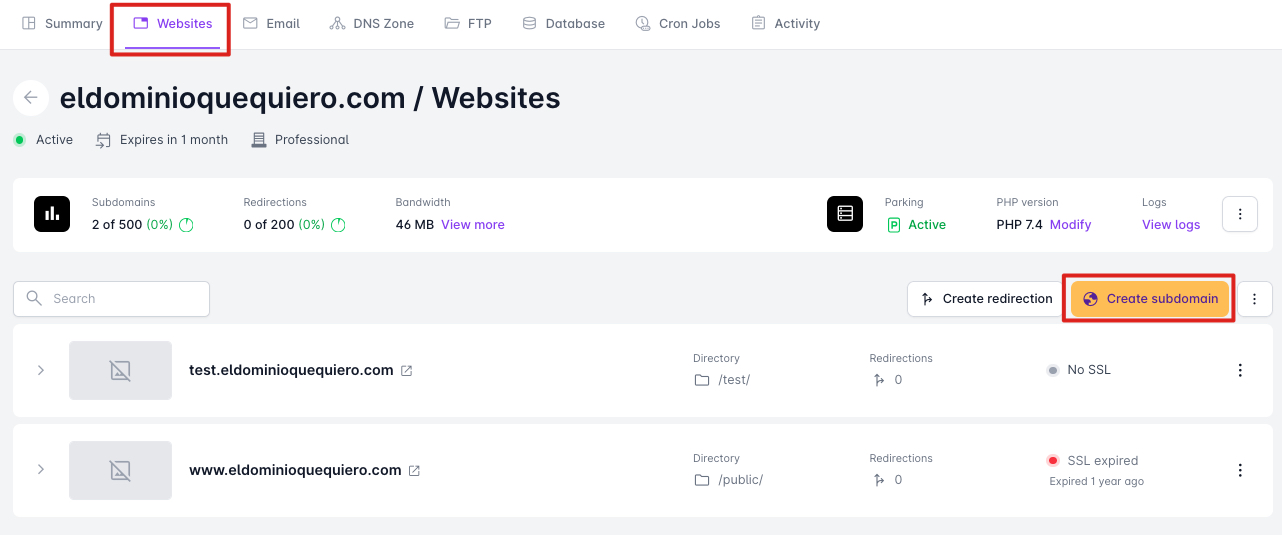This screenshot has width=1282, height=535.
Task: Expand the www.eldominioquequiero.com row
Action: (41, 469)
